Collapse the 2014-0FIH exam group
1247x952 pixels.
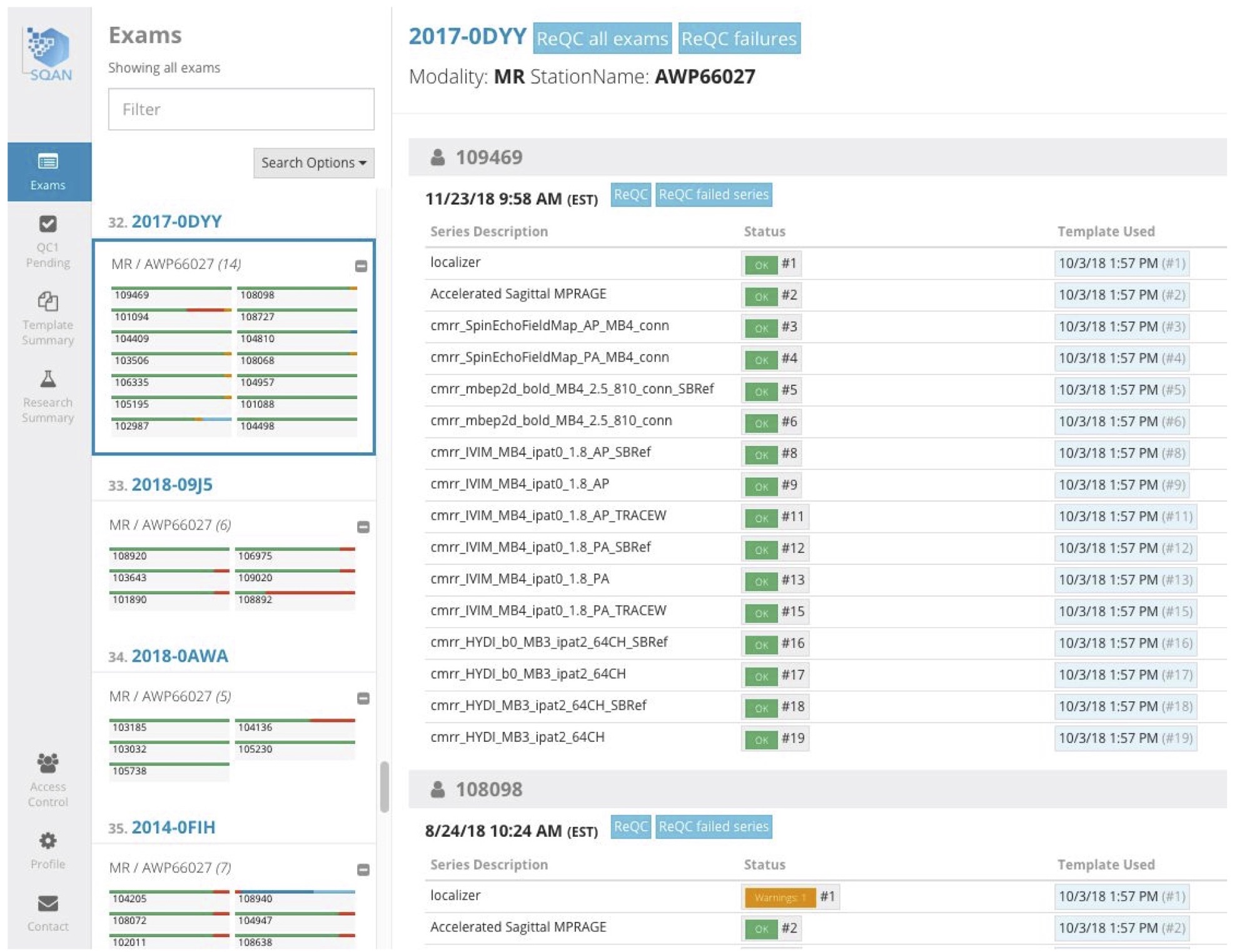pos(363,870)
